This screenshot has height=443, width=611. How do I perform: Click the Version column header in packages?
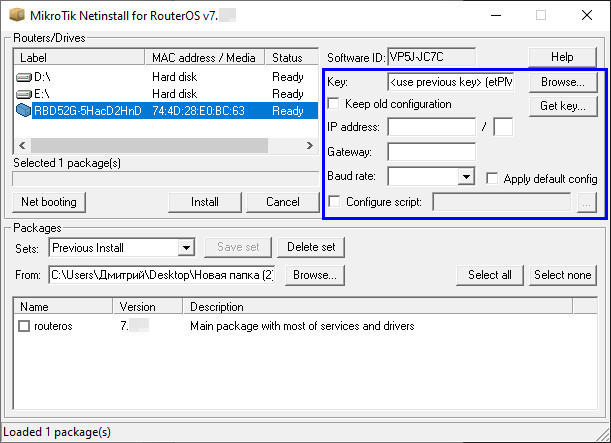tap(148, 307)
